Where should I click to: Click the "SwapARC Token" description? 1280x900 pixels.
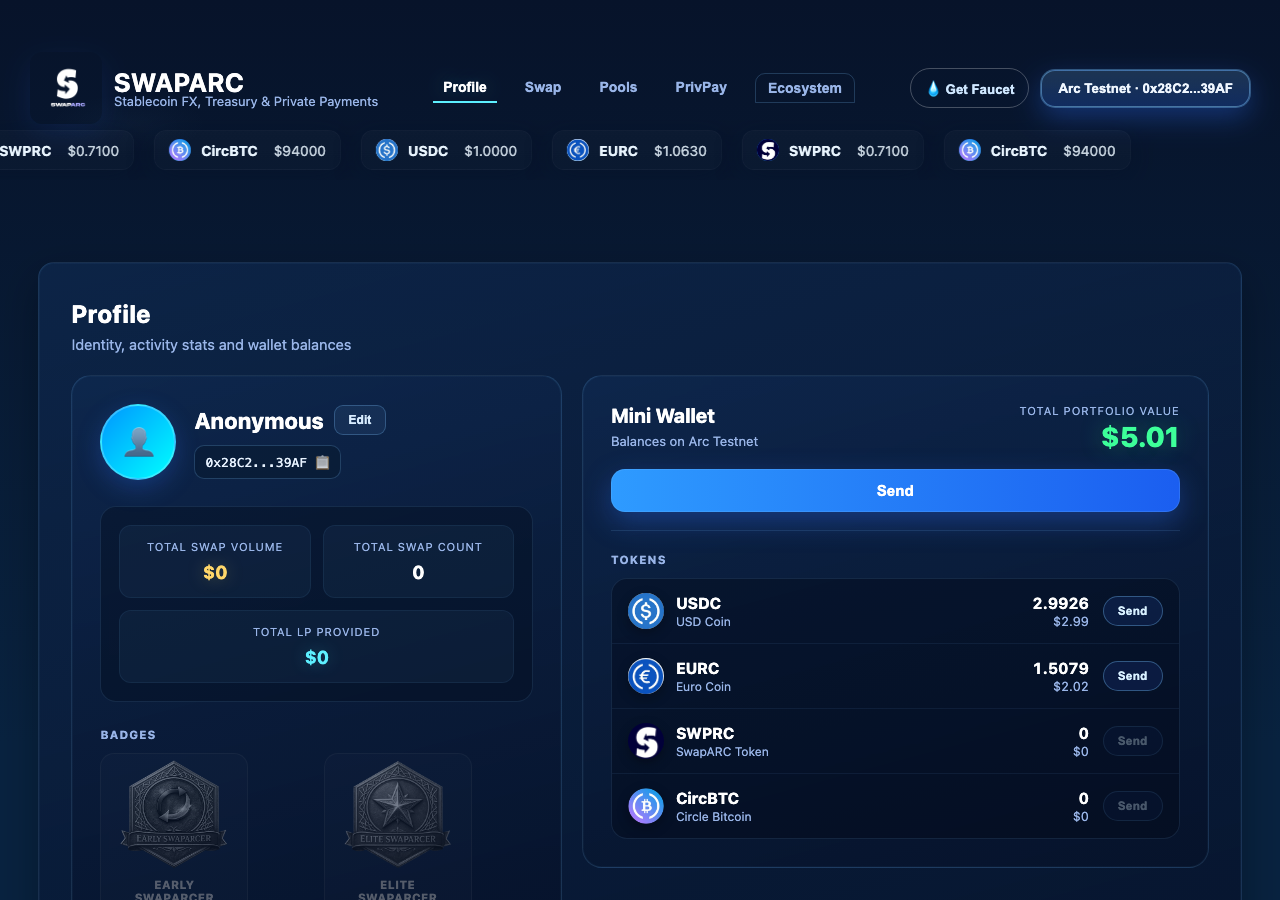[x=722, y=752]
